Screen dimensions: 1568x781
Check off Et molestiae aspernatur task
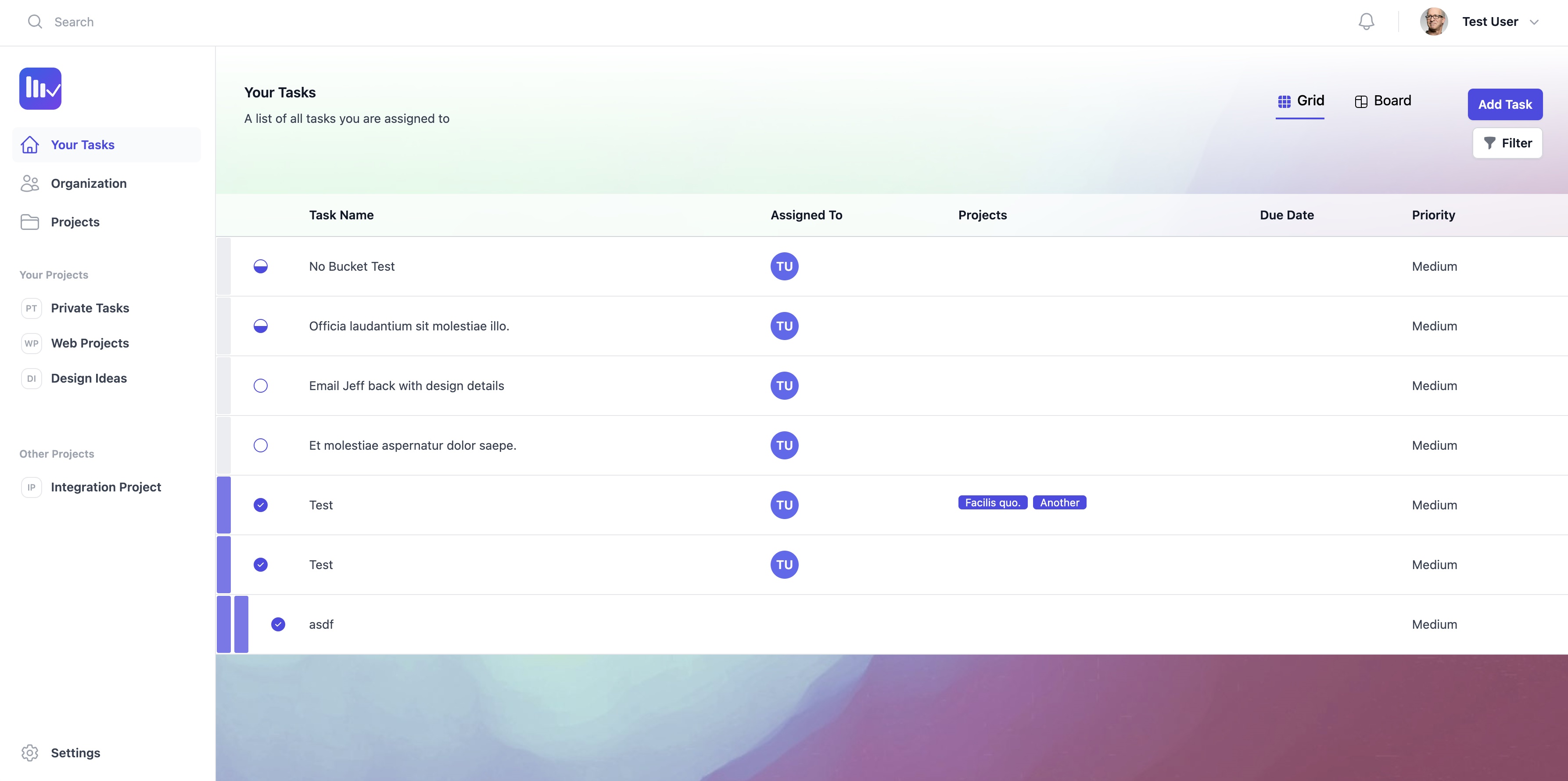click(261, 446)
